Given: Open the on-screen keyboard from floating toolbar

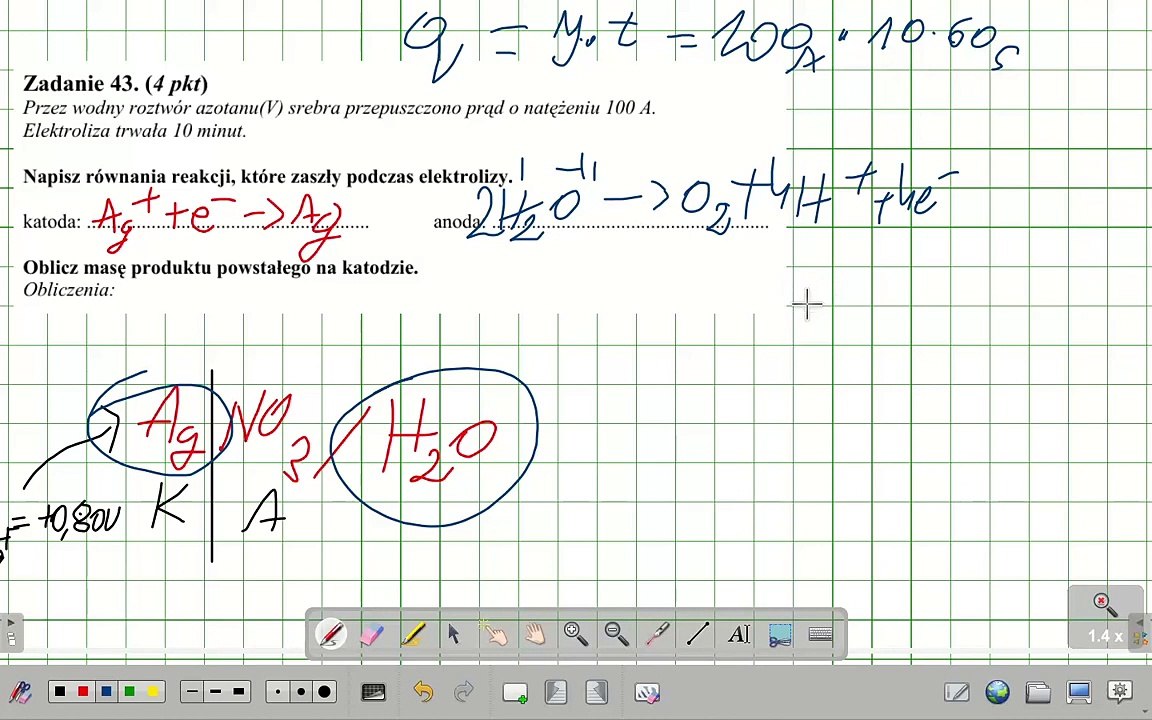Looking at the screenshot, I should coord(820,634).
